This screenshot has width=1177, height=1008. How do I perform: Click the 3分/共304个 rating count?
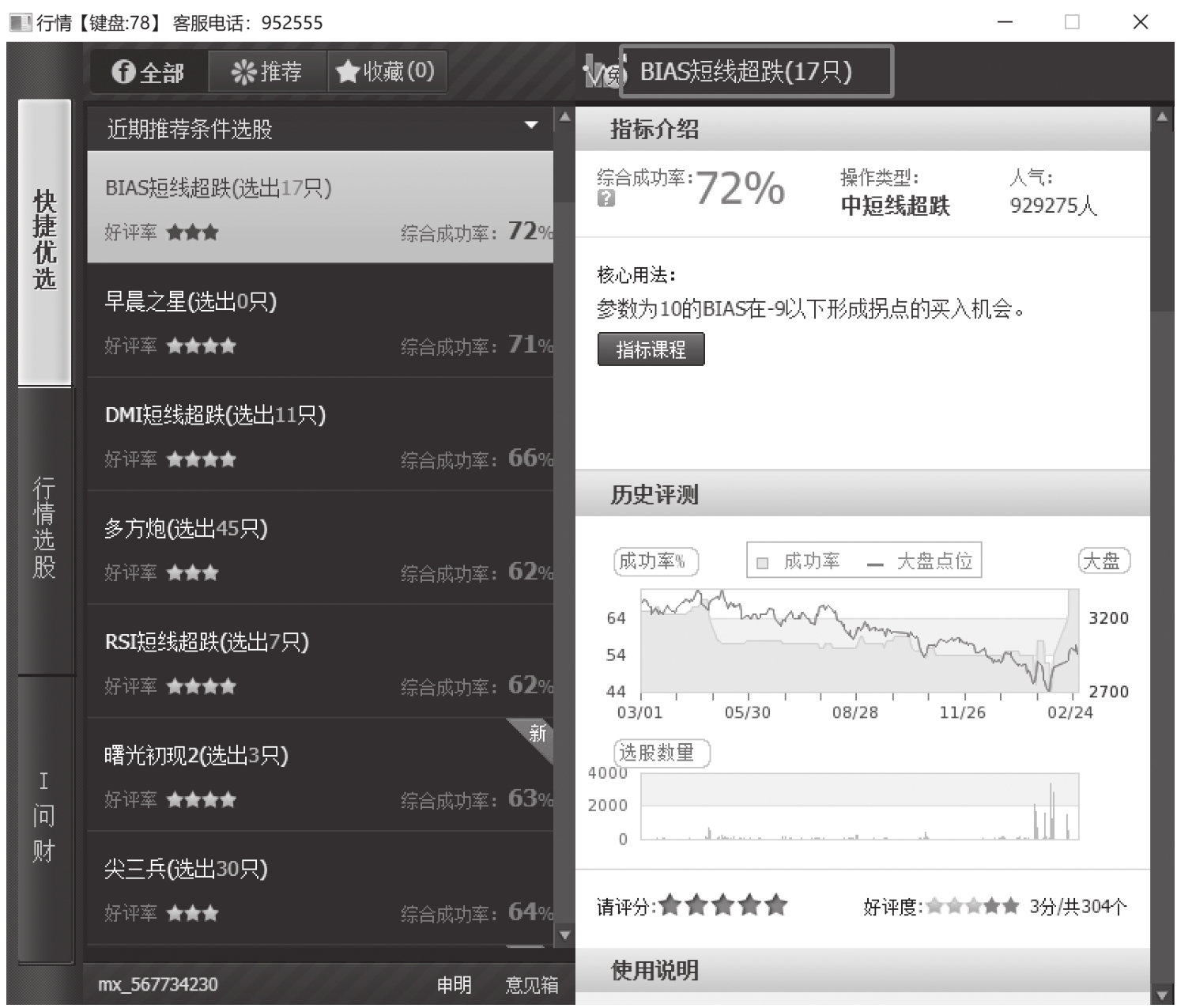(x=1078, y=907)
